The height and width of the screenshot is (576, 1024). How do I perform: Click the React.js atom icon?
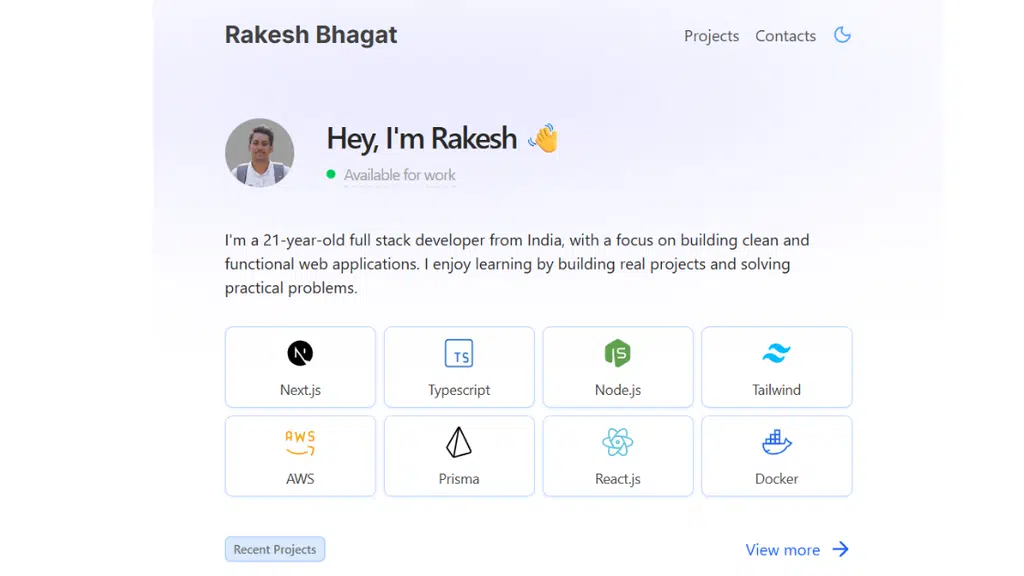(x=618, y=442)
